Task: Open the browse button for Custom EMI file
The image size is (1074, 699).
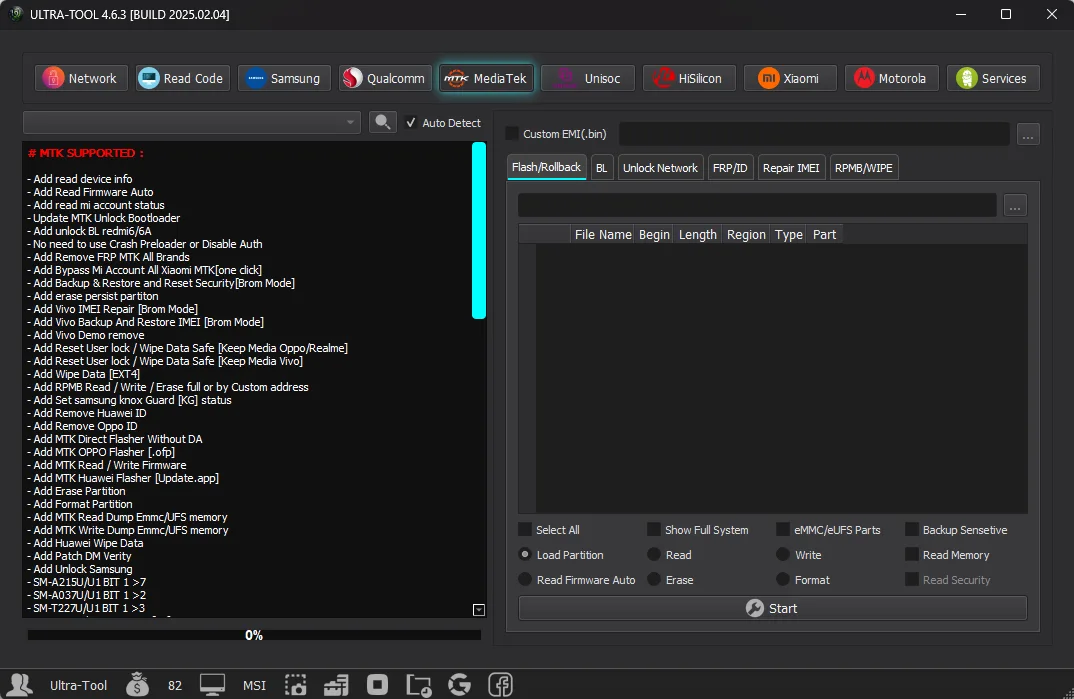Action: click(1028, 134)
